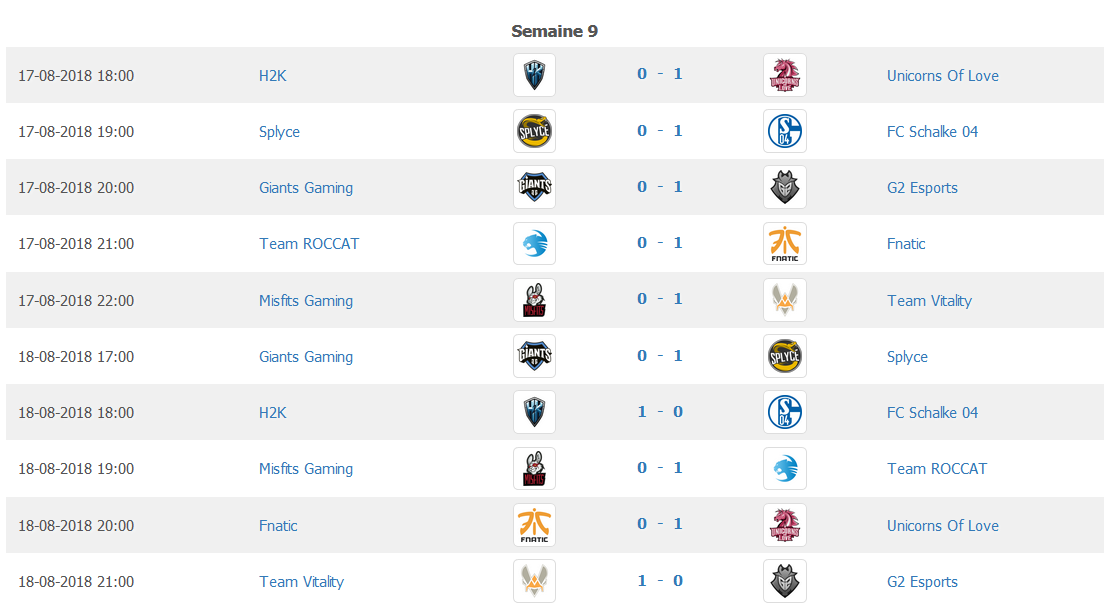Open Team Vitality logo in the 17-08 22:00 row
The image size is (1112, 608).
tap(784, 300)
